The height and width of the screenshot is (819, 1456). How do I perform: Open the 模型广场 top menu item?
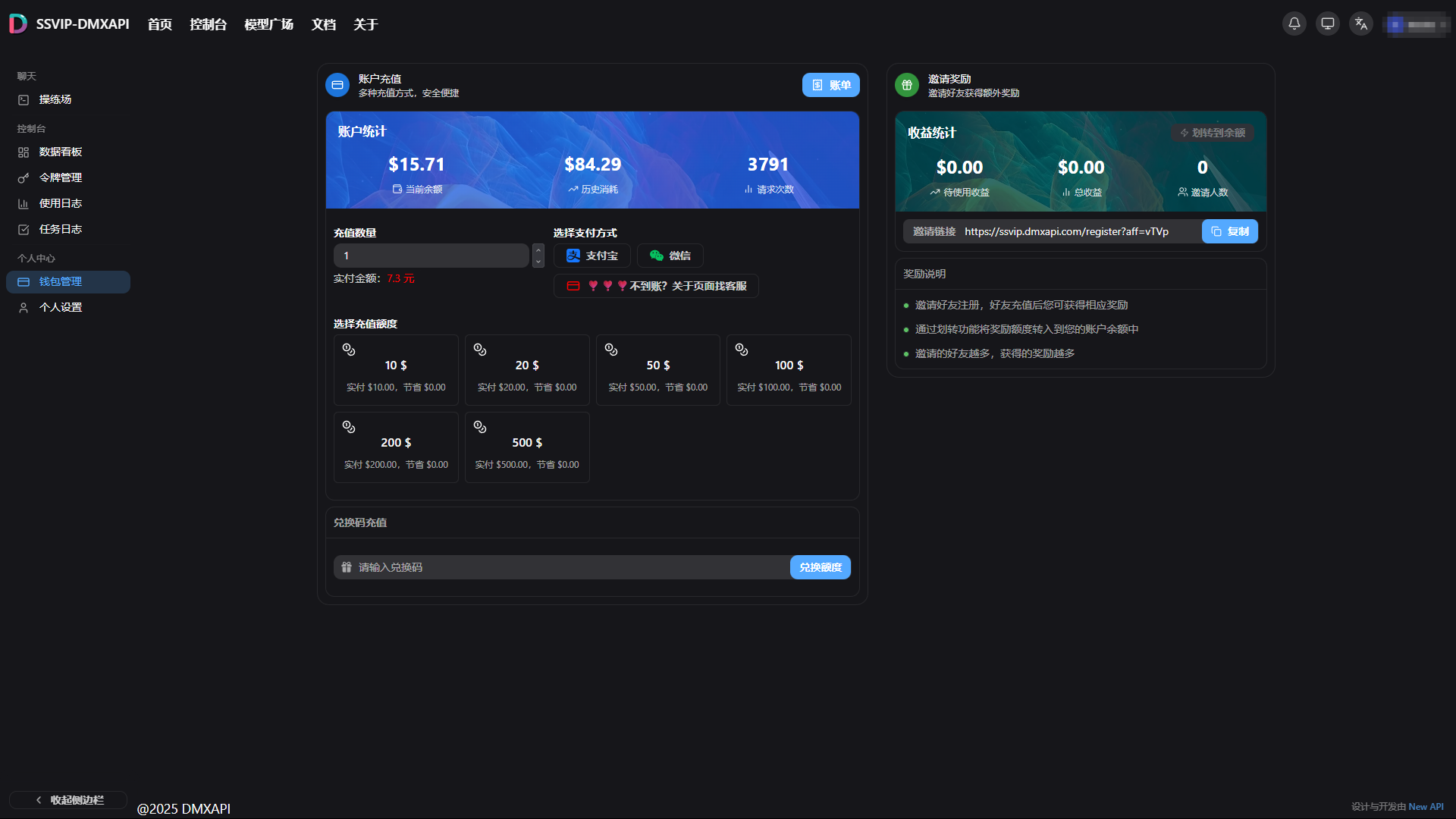point(268,24)
